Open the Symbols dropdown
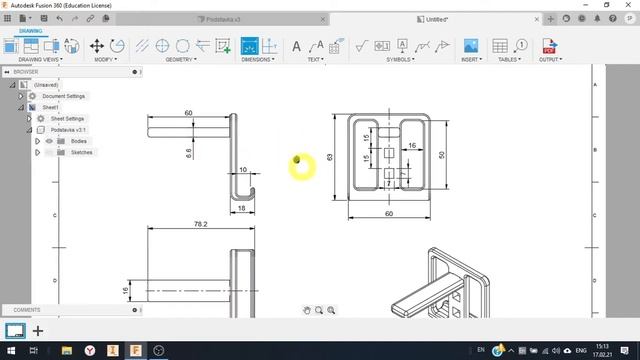640x360 pixels. pyautogui.click(x=400, y=60)
